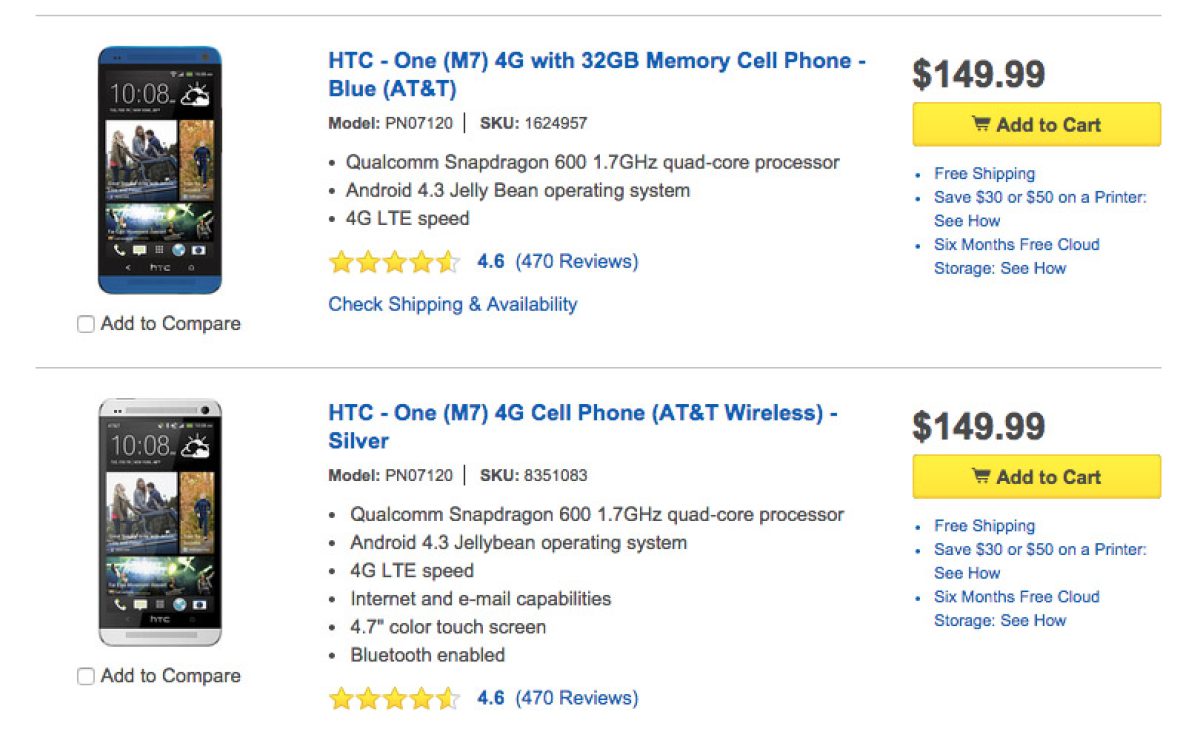This screenshot has height=740, width=1200.
Task: Check Add to Compare for silver phone
Action: [x=86, y=676]
